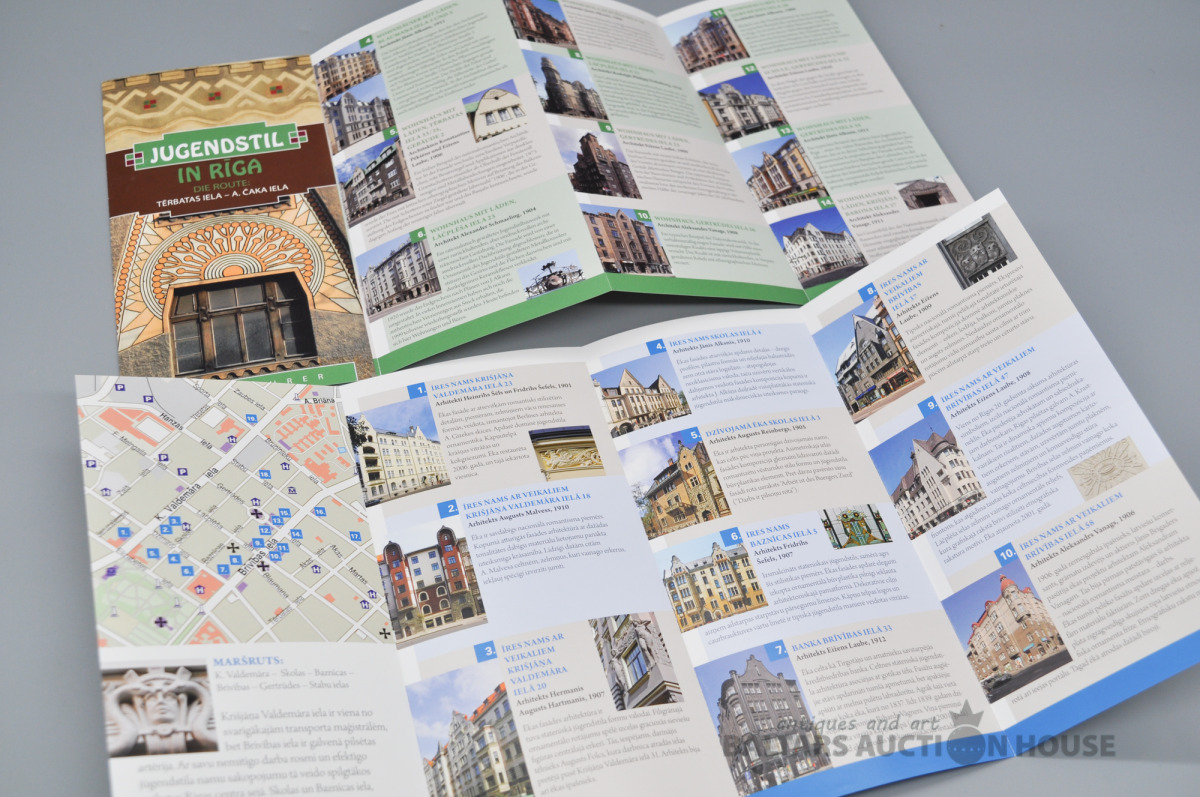Click green number badge 6 on the German brochure
Viewport: 1200px width, 797px height.
[418, 236]
